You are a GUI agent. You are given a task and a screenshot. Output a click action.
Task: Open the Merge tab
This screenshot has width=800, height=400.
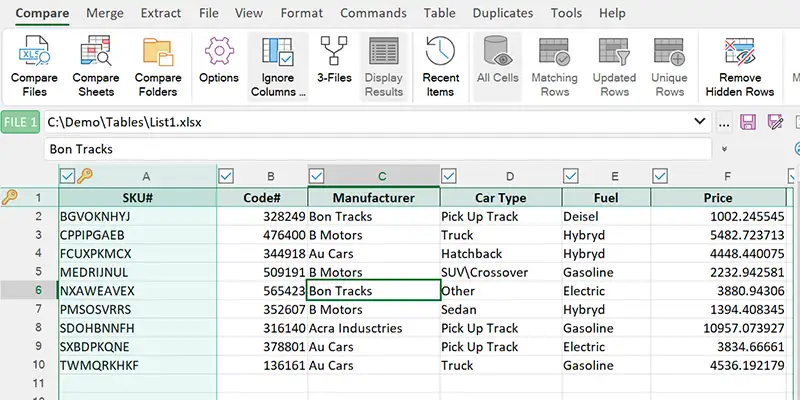(x=105, y=13)
